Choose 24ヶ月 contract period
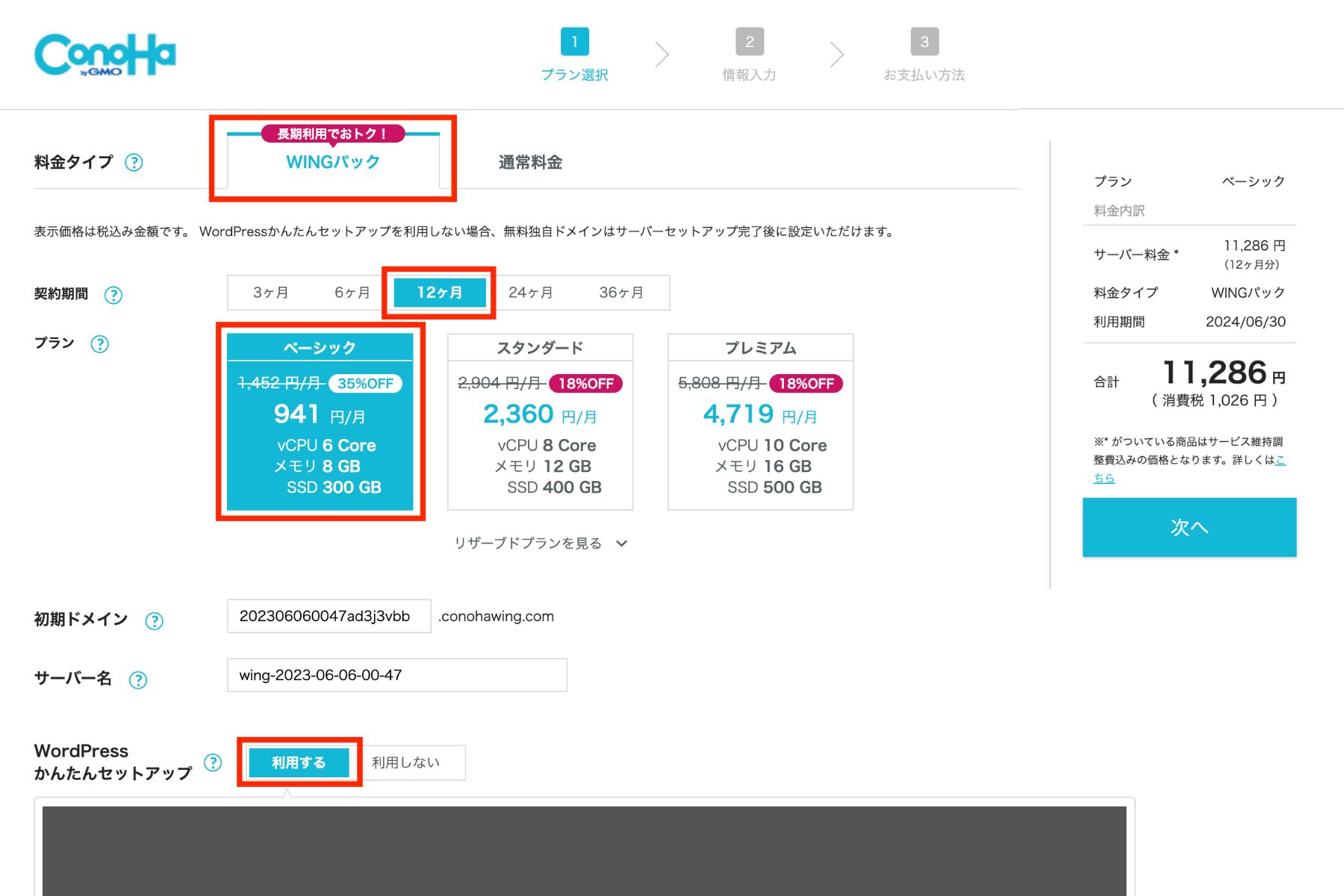 531,293
